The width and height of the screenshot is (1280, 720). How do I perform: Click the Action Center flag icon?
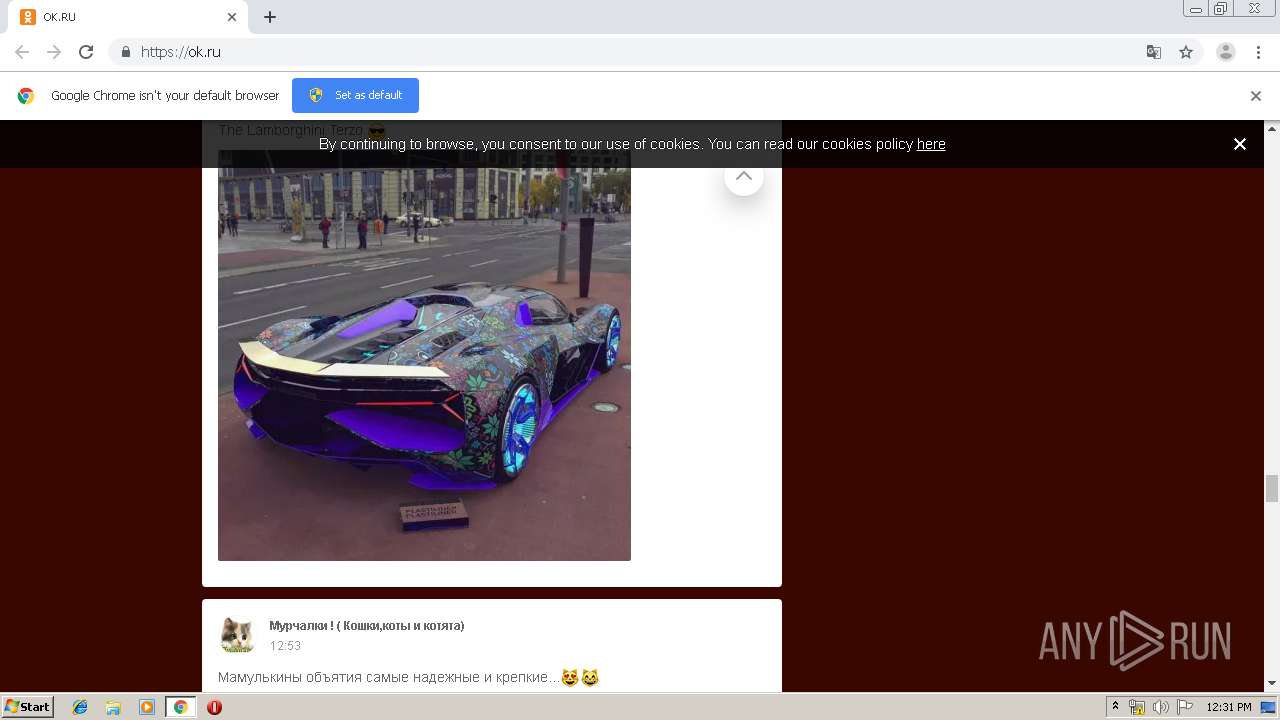point(1184,707)
